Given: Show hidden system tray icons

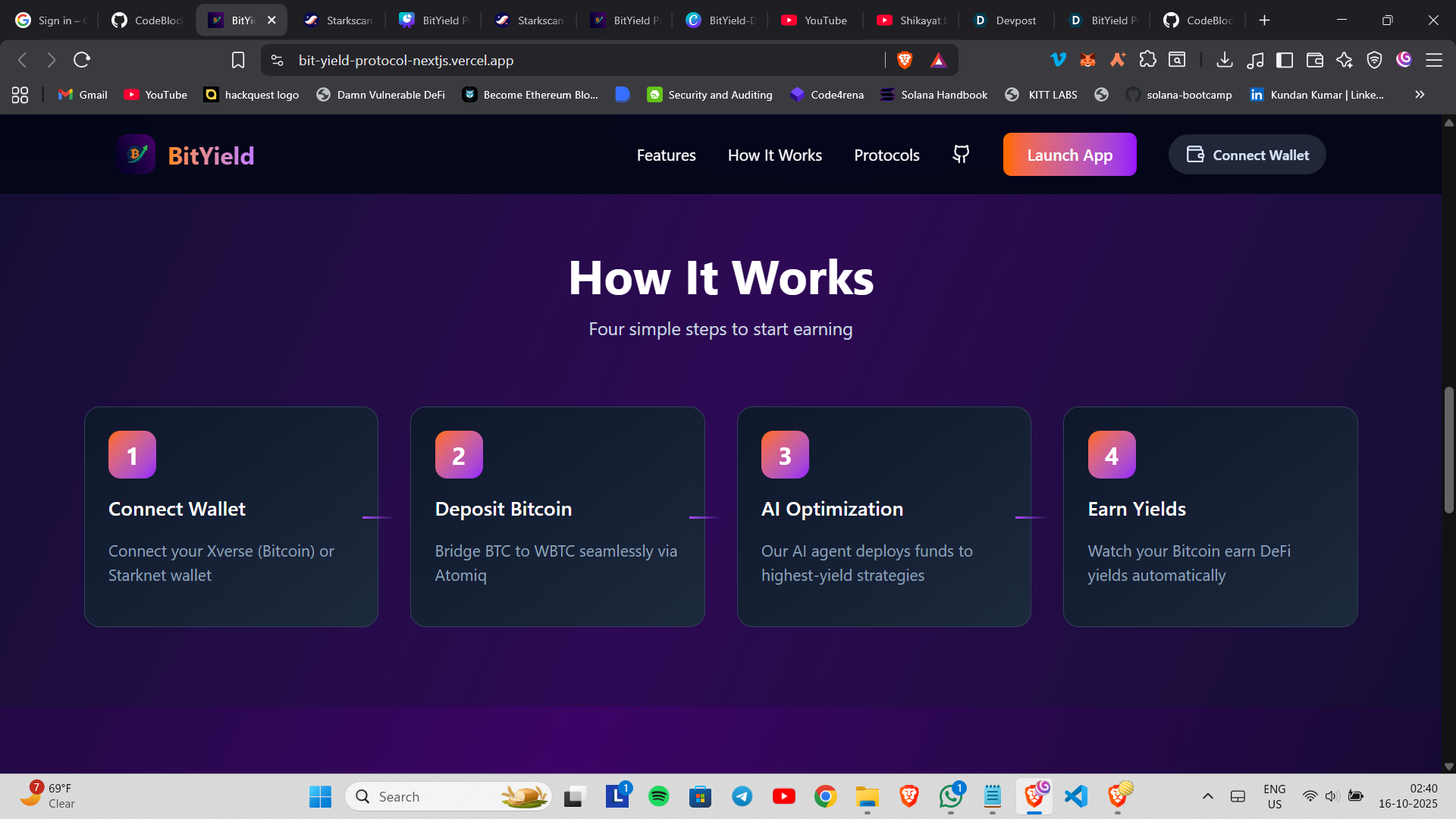Looking at the screenshot, I should pos(1208,796).
